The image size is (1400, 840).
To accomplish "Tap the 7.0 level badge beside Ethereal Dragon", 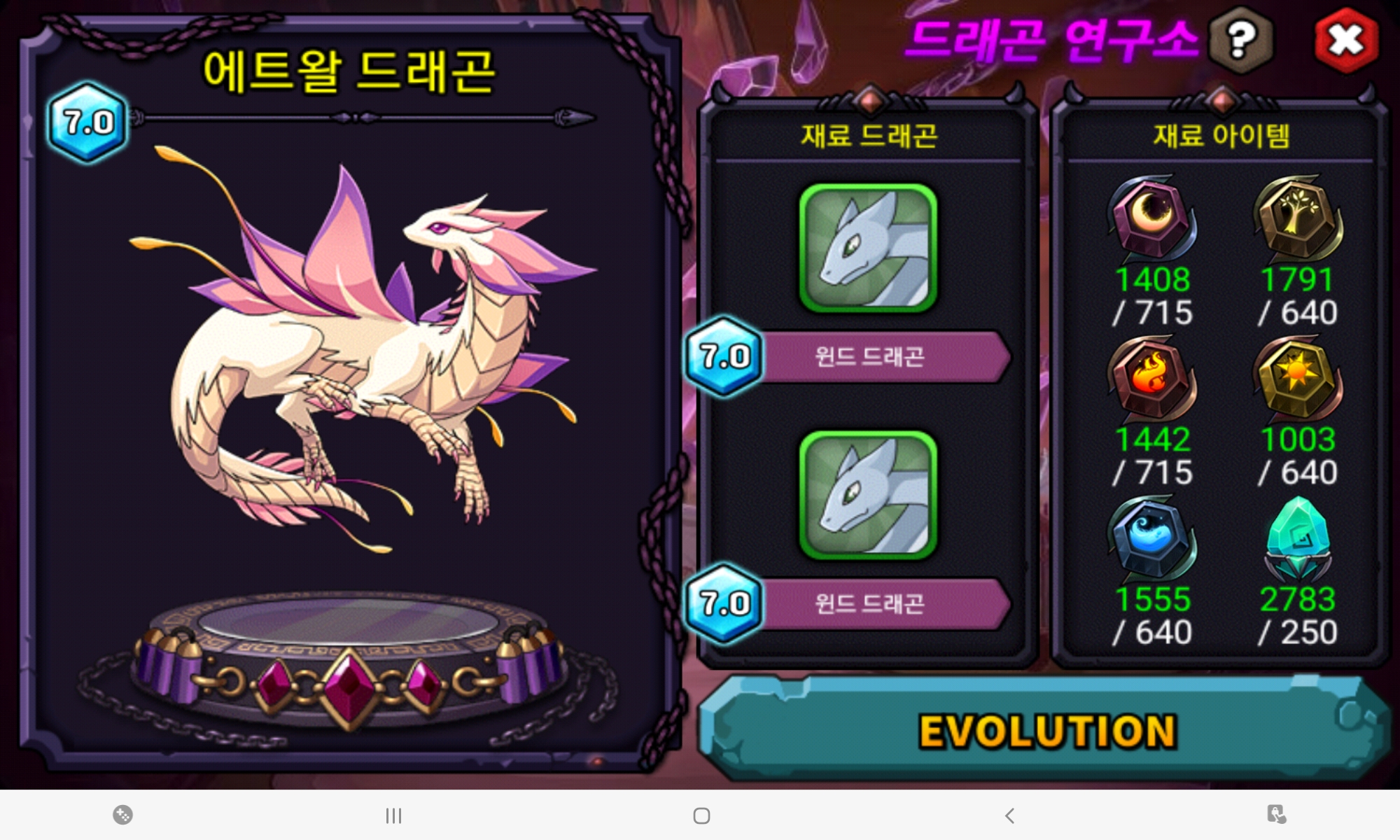I will (88, 122).
